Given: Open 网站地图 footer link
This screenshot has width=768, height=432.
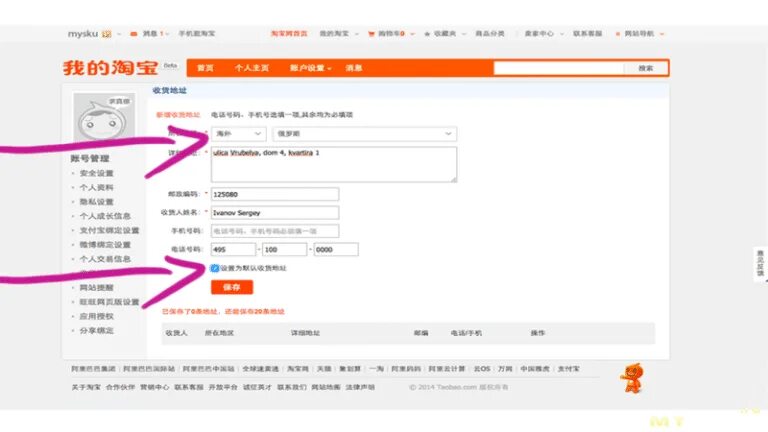Looking at the screenshot, I should (x=326, y=387).
